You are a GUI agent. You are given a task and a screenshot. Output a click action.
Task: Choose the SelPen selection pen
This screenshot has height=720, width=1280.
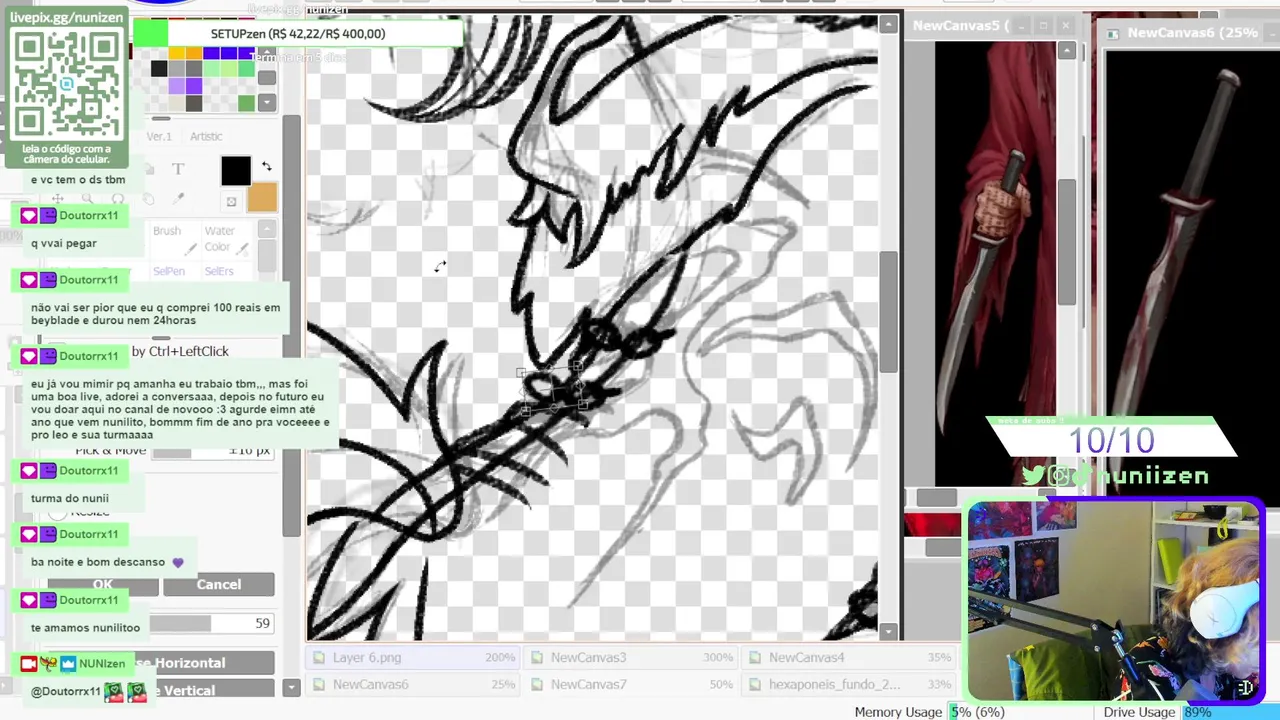tap(168, 271)
